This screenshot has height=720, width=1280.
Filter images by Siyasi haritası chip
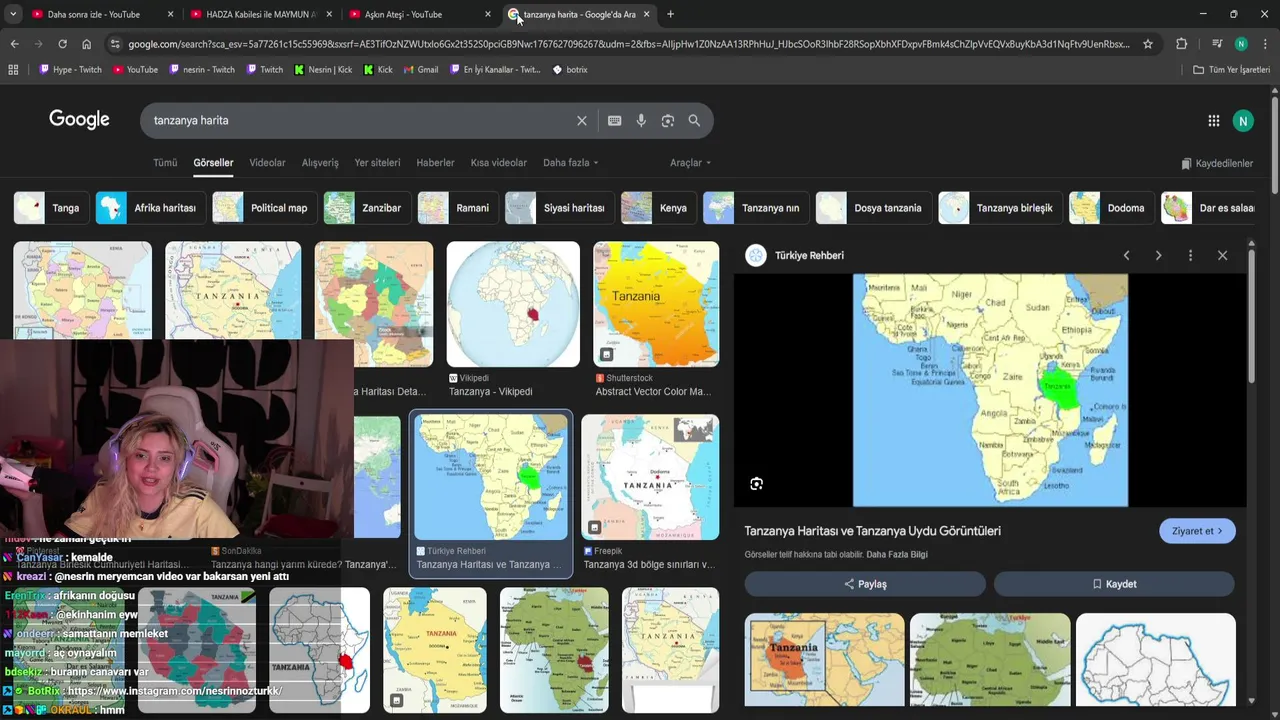click(x=559, y=208)
